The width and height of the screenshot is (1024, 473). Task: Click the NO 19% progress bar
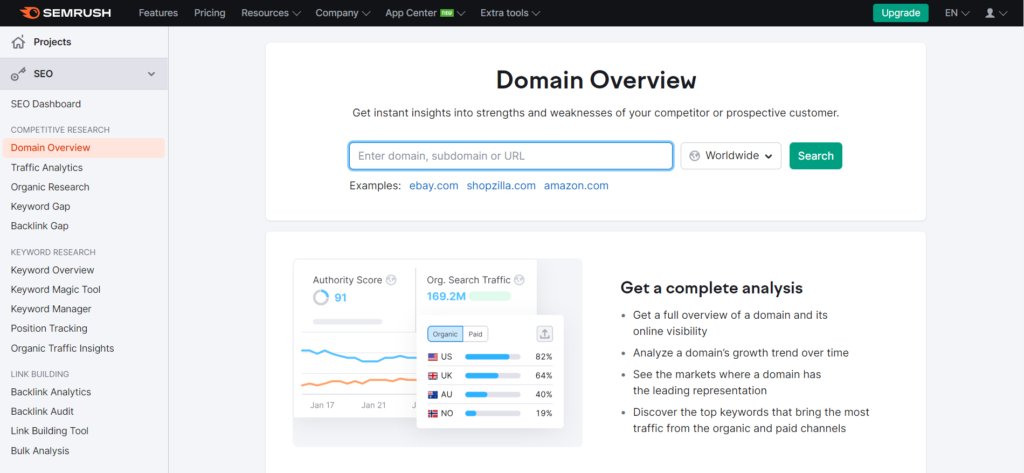492,414
